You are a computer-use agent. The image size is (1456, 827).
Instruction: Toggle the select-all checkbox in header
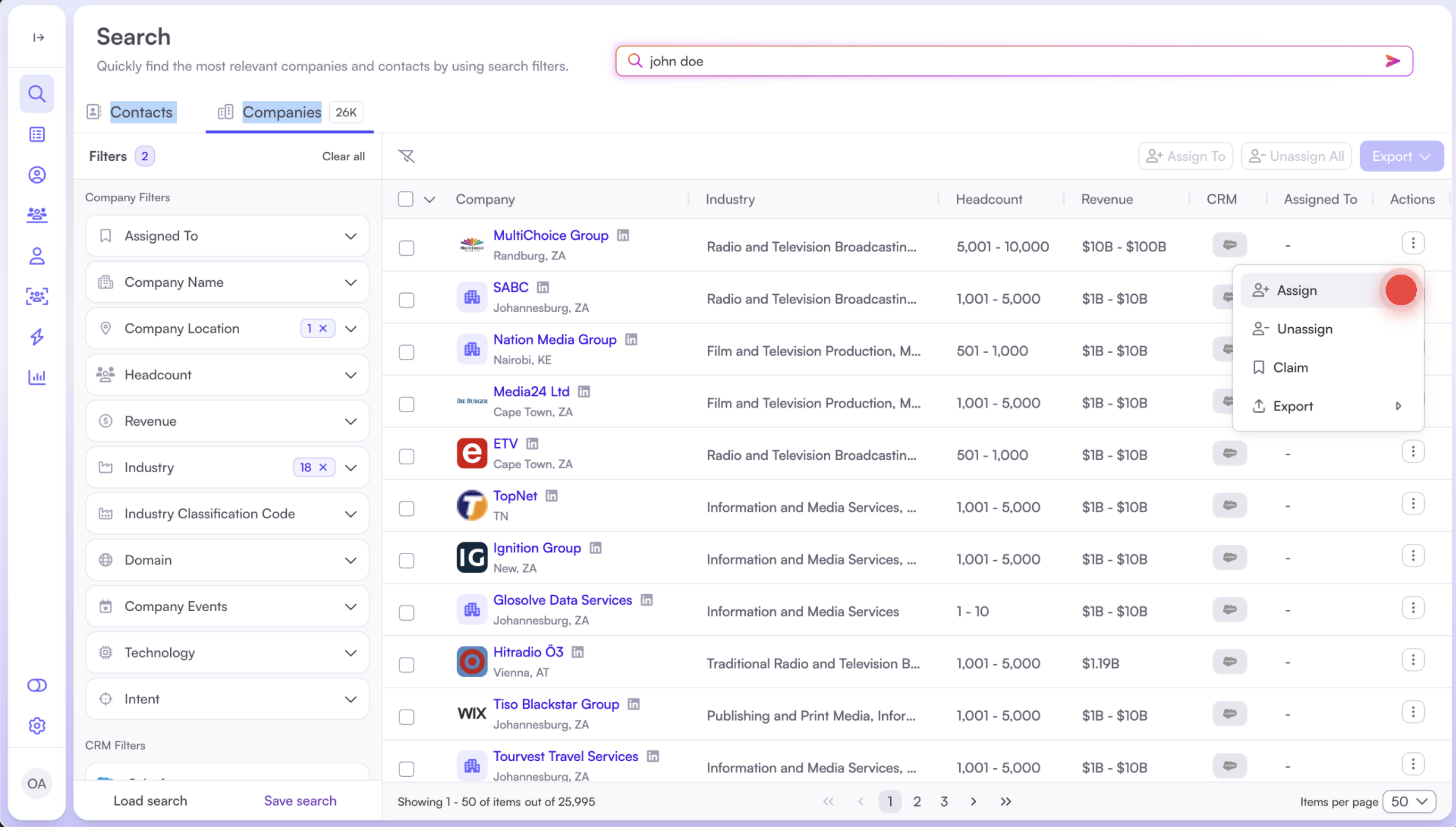(406, 199)
